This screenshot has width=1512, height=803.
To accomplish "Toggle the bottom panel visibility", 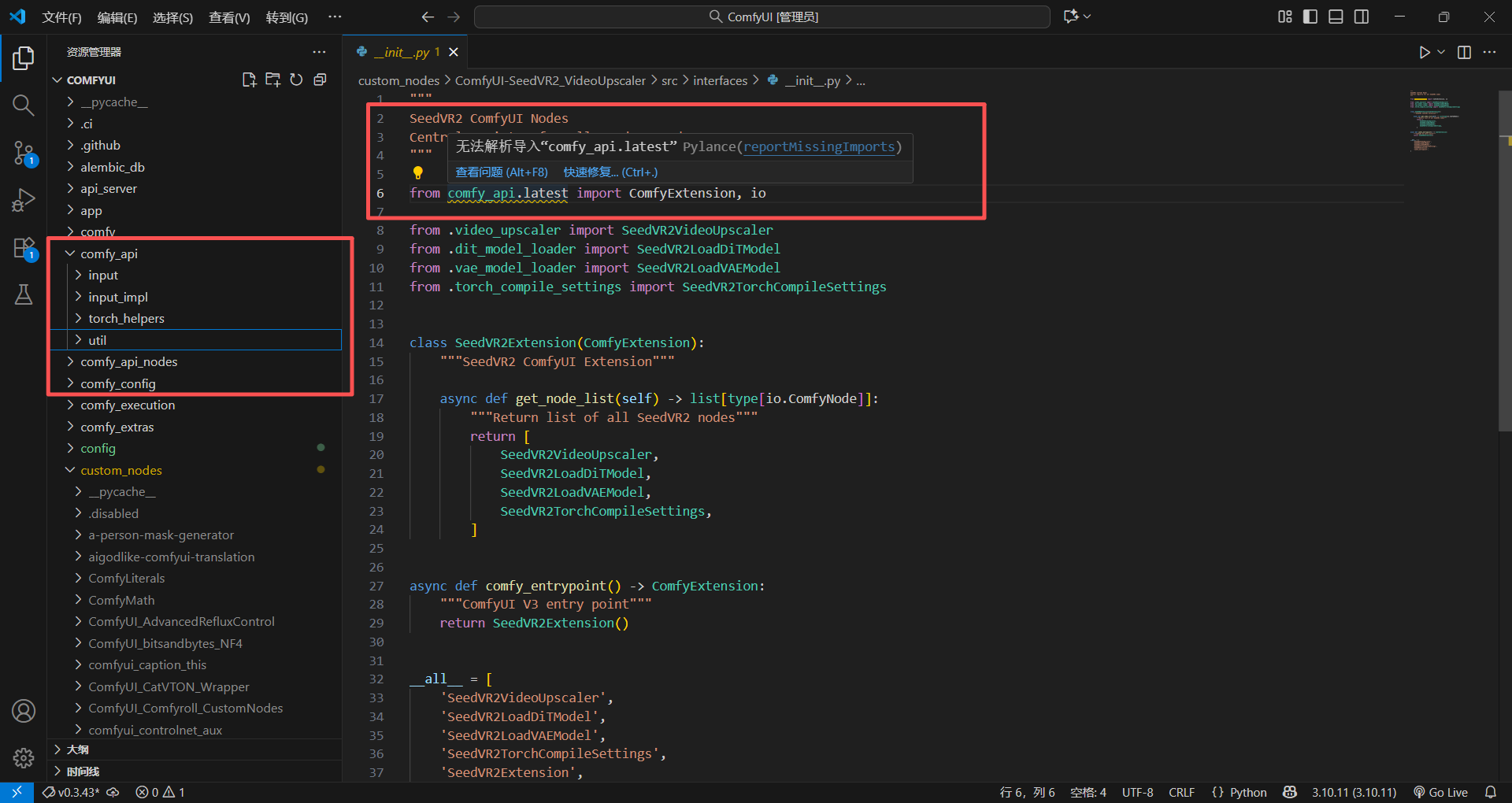I will pos(1336,17).
